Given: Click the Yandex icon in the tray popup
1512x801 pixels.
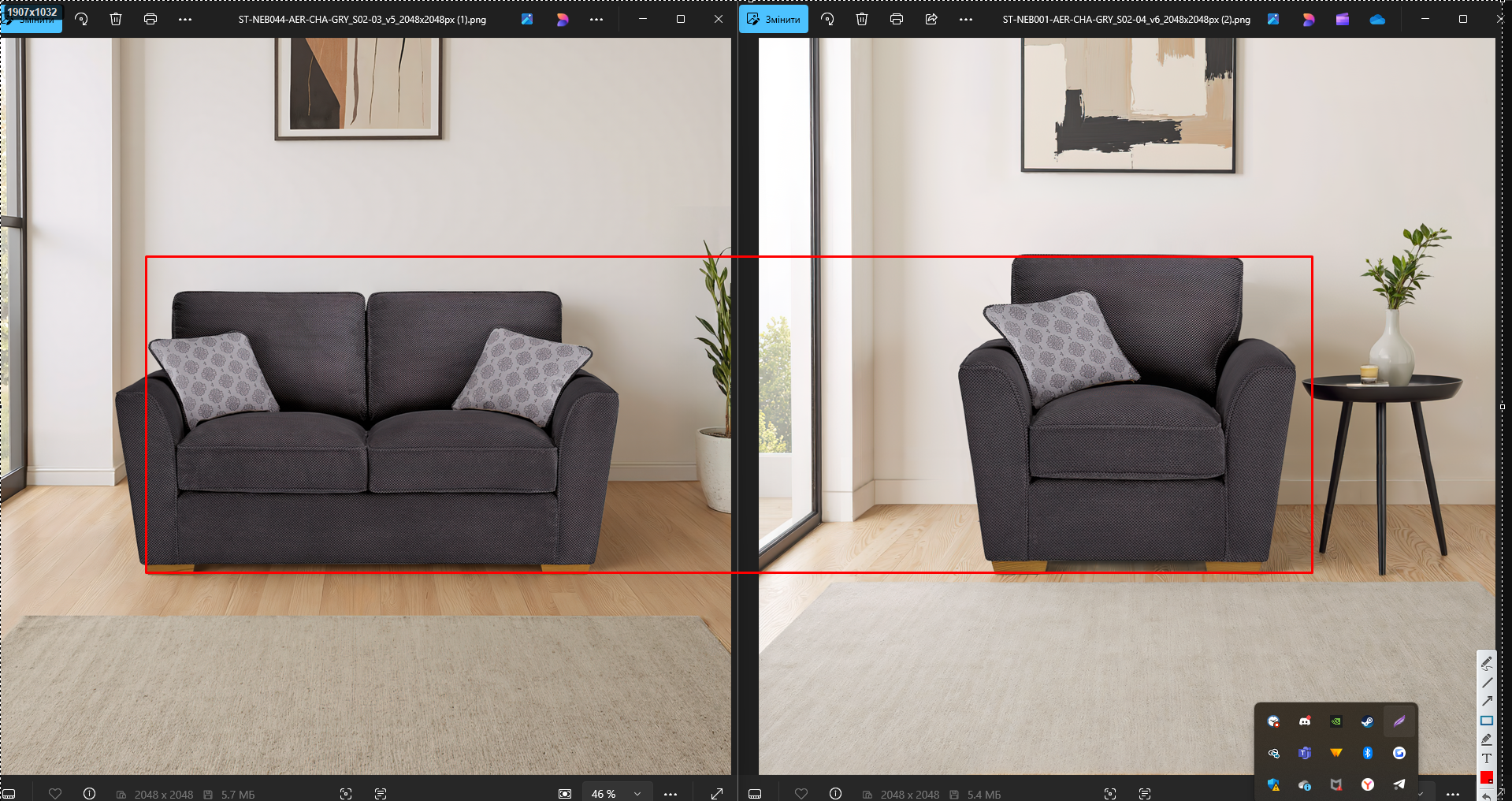Looking at the screenshot, I should tap(1368, 784).
